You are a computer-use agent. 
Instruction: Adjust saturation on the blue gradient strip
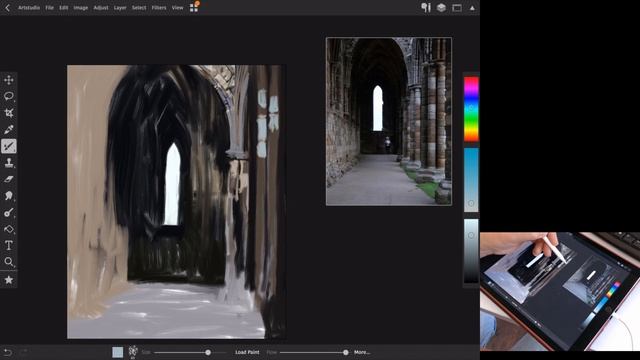[471, 180]
